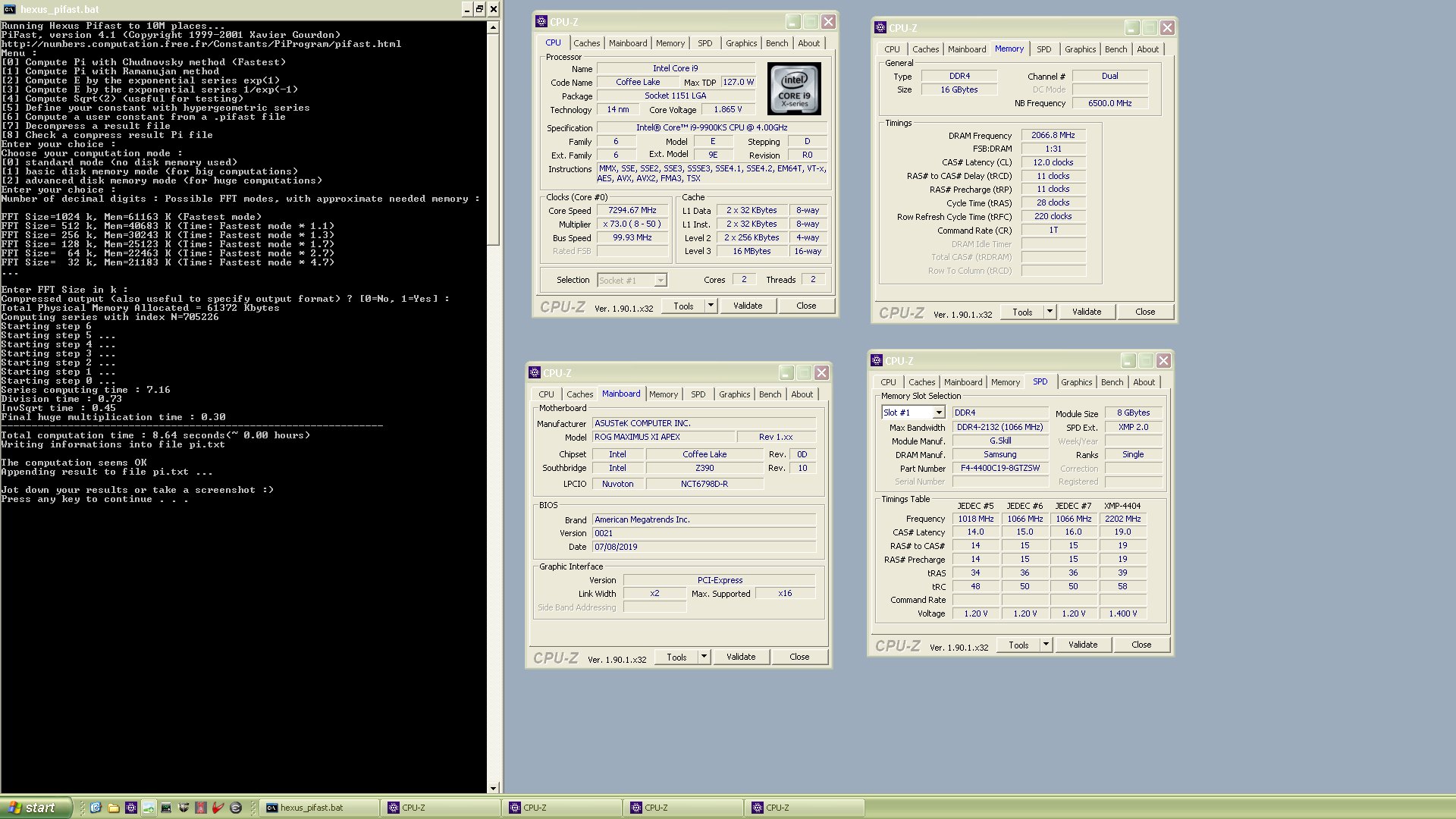Click the console scrollbar up arrow

(x=493, y=27)
